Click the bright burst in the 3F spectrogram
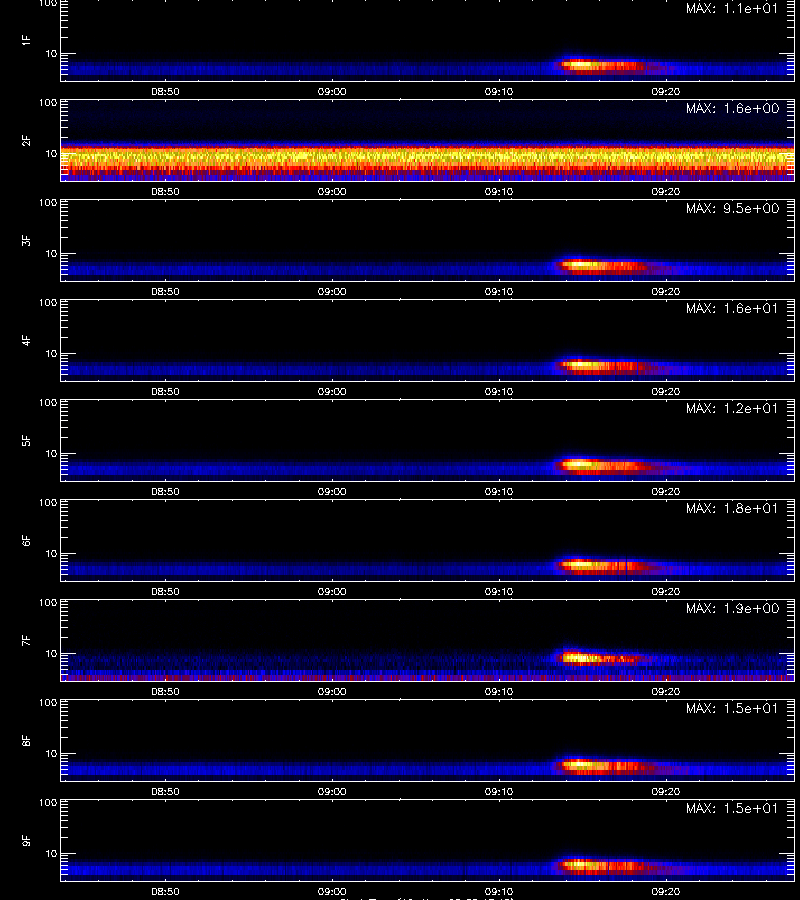The height and width of the screenshot is (900, 800). coord(600,265)
